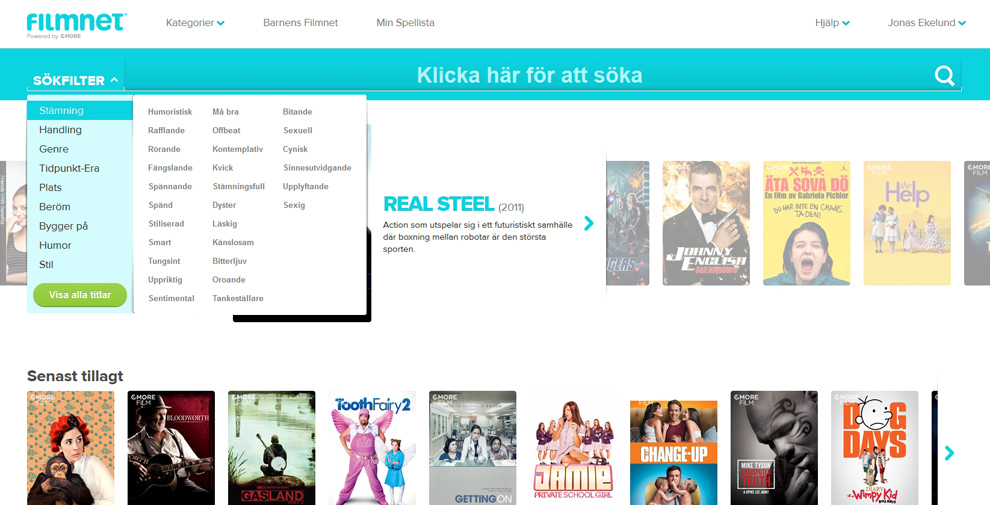Go to Min Spellista
This screenshot has width=990, height=505.
pyautogui.click(x=405, y=23)
